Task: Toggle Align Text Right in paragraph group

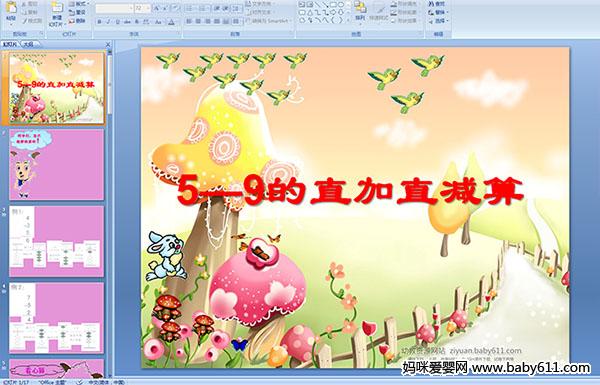Action: (207, 21)
